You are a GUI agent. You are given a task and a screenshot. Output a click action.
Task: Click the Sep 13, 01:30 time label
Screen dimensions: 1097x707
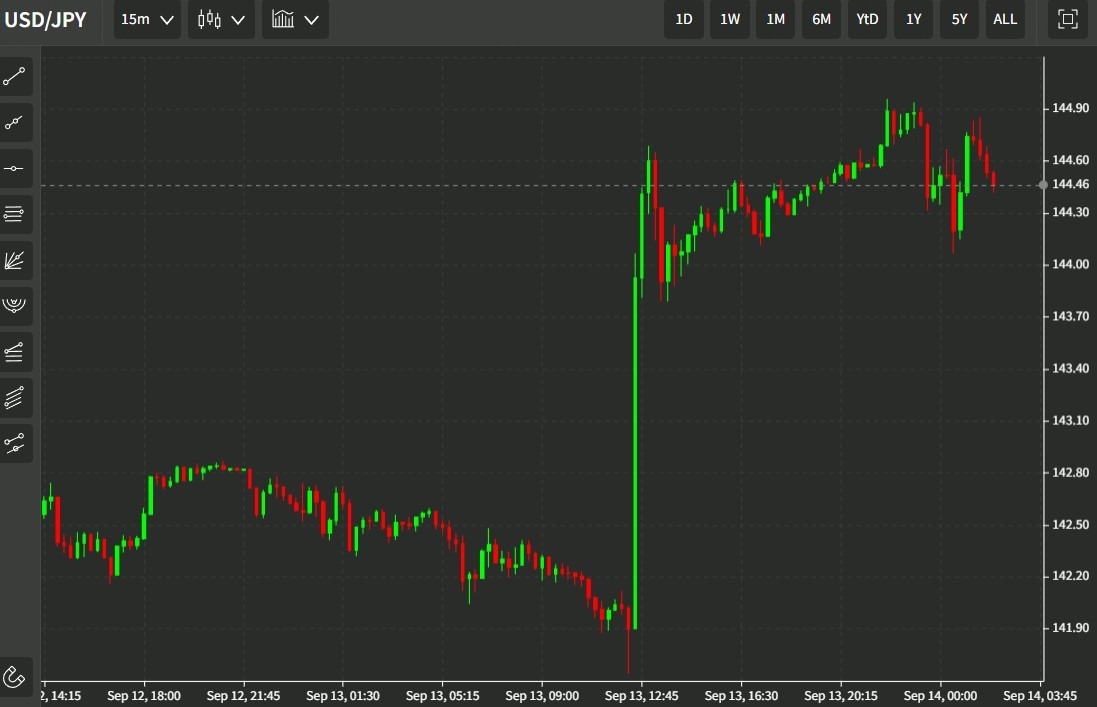[343, 696]
